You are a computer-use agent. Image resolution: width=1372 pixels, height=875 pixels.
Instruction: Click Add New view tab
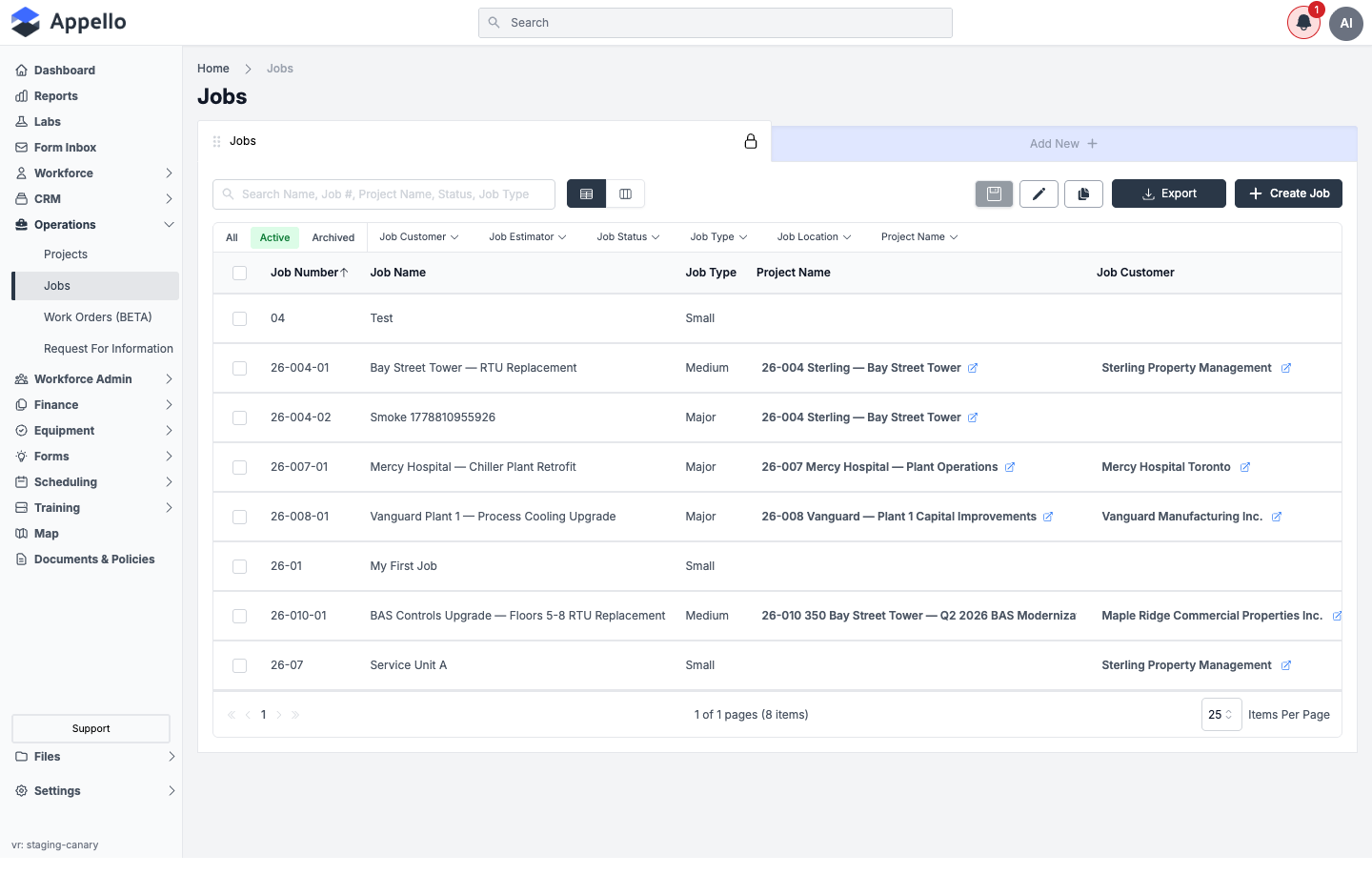tap(1063, 144)
